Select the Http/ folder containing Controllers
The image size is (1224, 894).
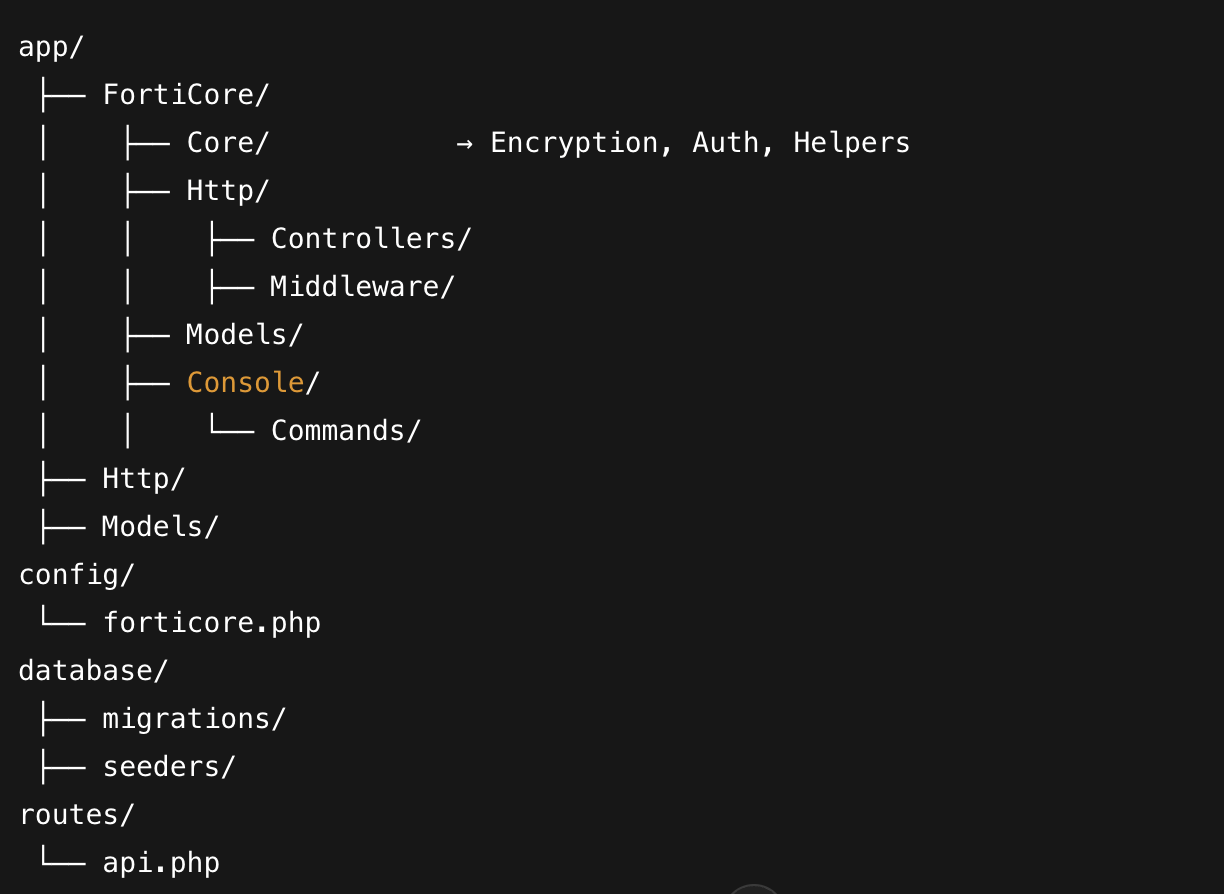pos(227,191)
